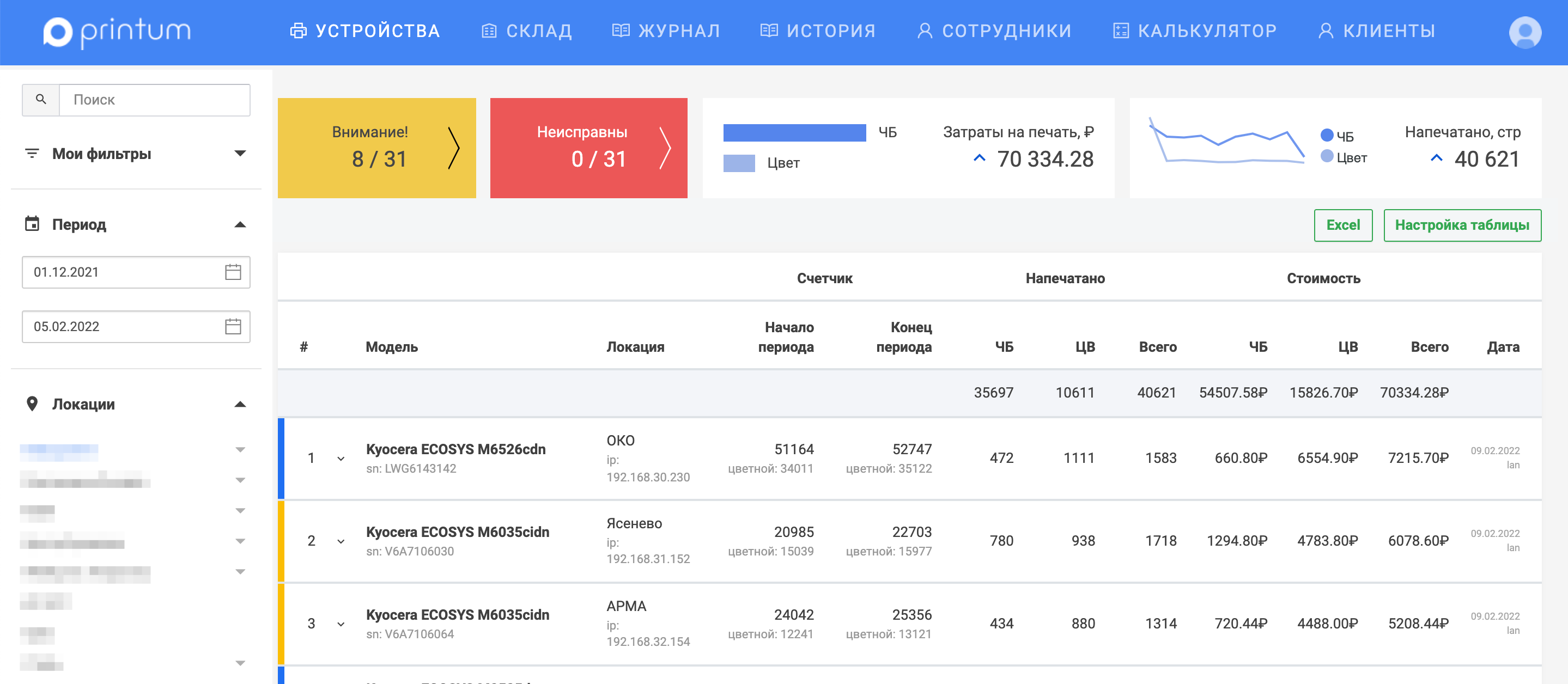Expand the Мои фильтры dropdown
The width and height of the screenshot is (1568, 684).
(x=240, y=154)
